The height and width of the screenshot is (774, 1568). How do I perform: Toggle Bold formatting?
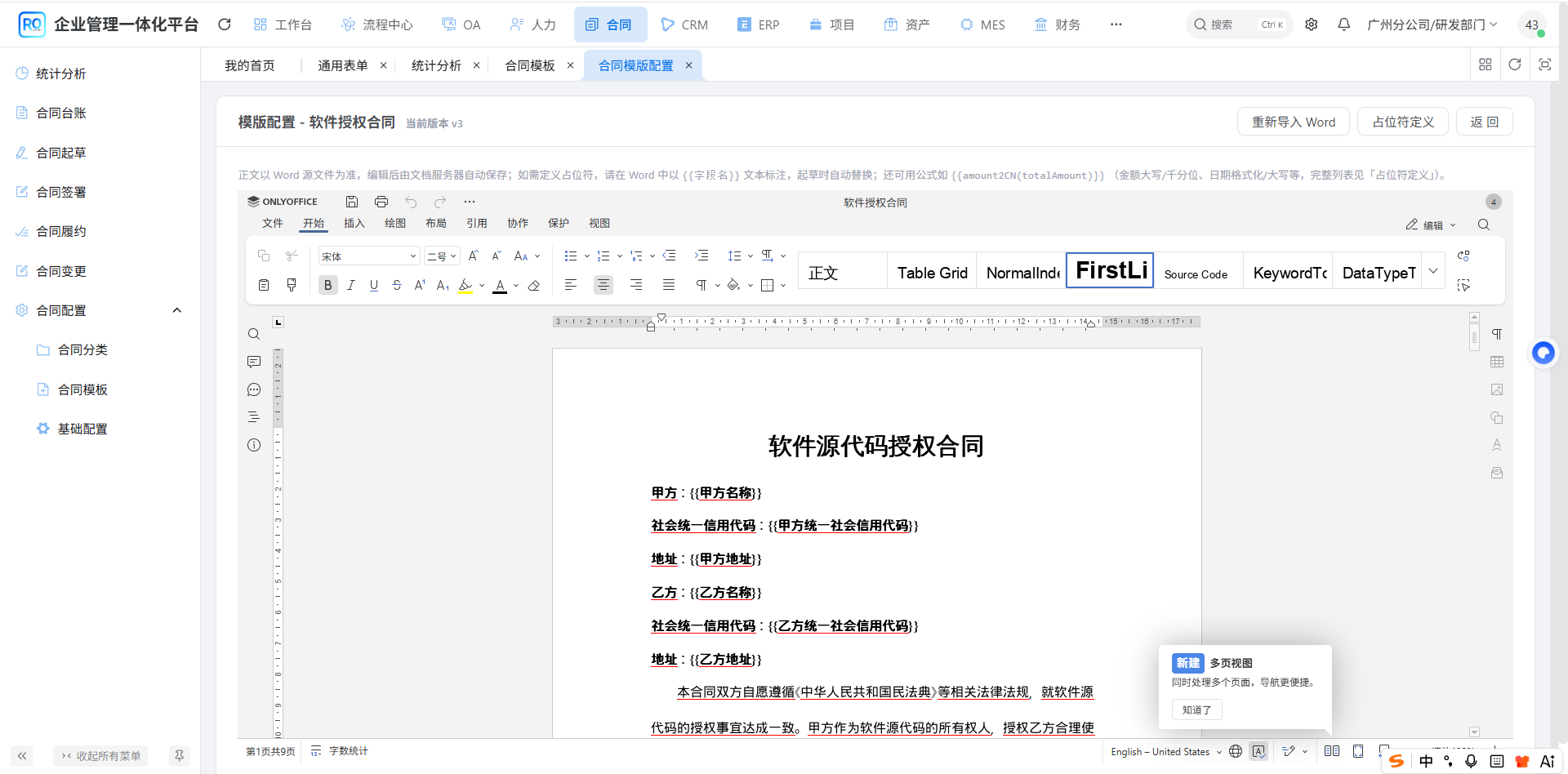328,285
